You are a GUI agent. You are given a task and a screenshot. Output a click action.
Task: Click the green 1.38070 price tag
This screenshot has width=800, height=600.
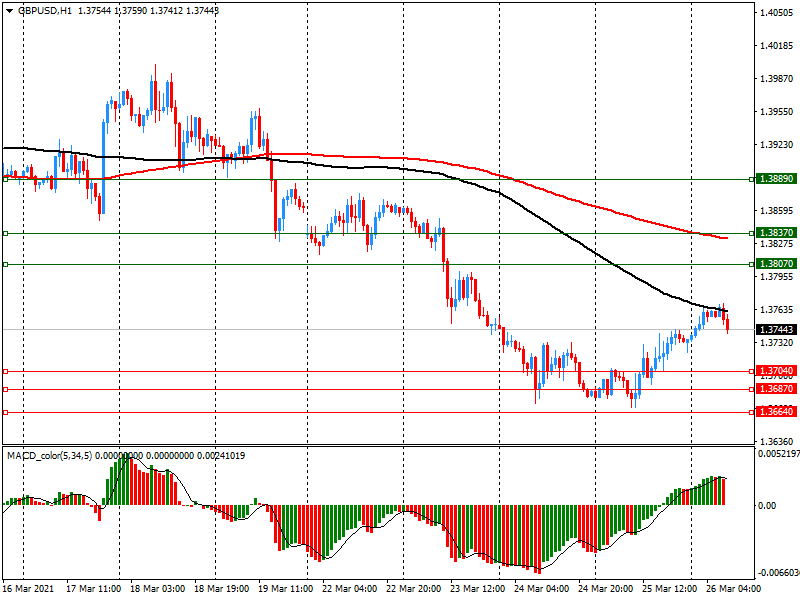click(776, 264)
